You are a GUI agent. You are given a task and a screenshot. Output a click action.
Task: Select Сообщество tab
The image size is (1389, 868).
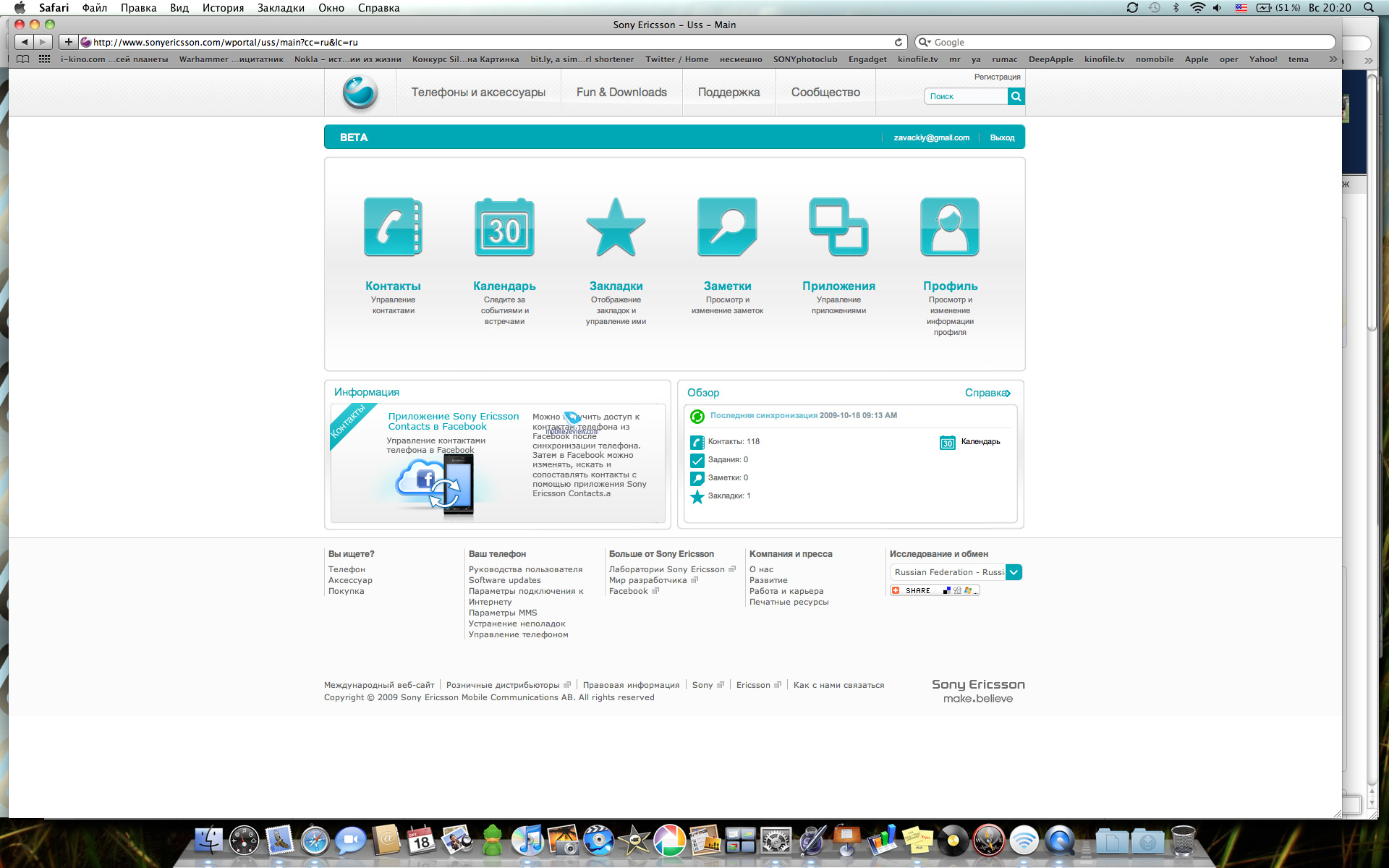pyautogui.click(x=825, y=93)
